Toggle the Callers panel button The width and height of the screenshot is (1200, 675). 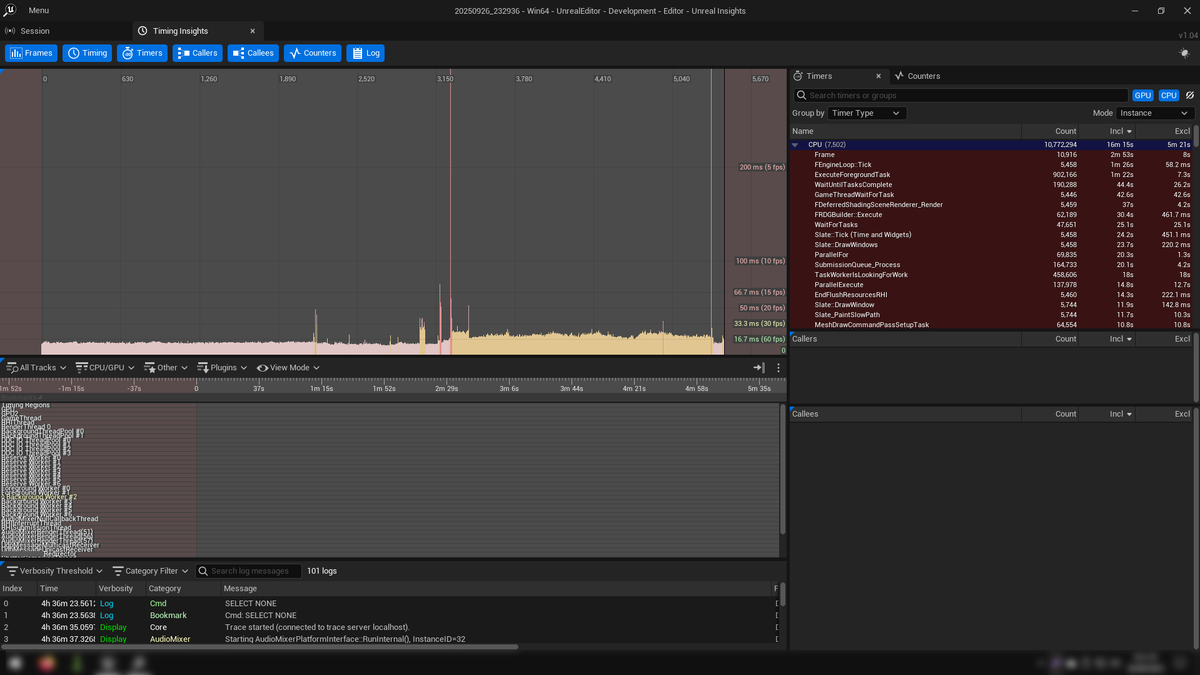198,53
